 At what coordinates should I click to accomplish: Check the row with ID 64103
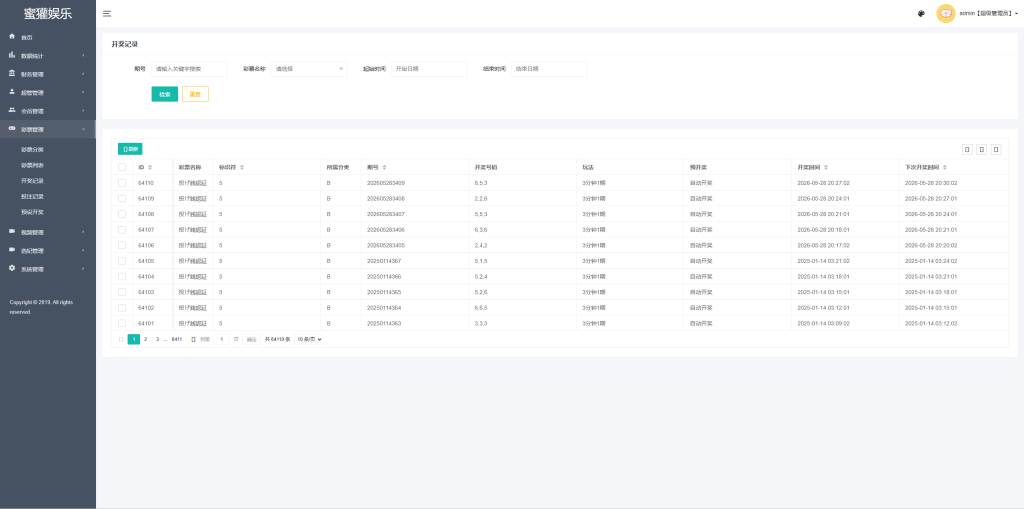pyautogui.click(x=121, y=292)
